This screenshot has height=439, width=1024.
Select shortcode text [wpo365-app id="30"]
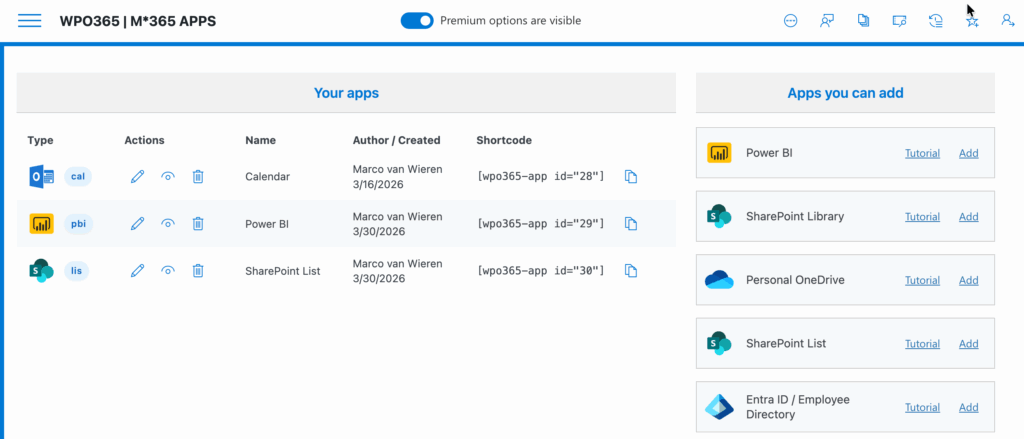click(x=541, y=270)
